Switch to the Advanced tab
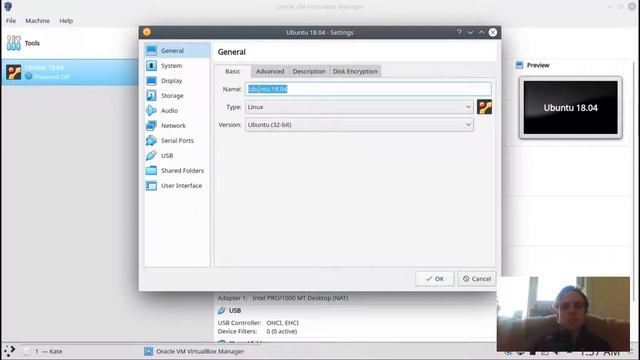640x360 pixels. pos(270,71)
